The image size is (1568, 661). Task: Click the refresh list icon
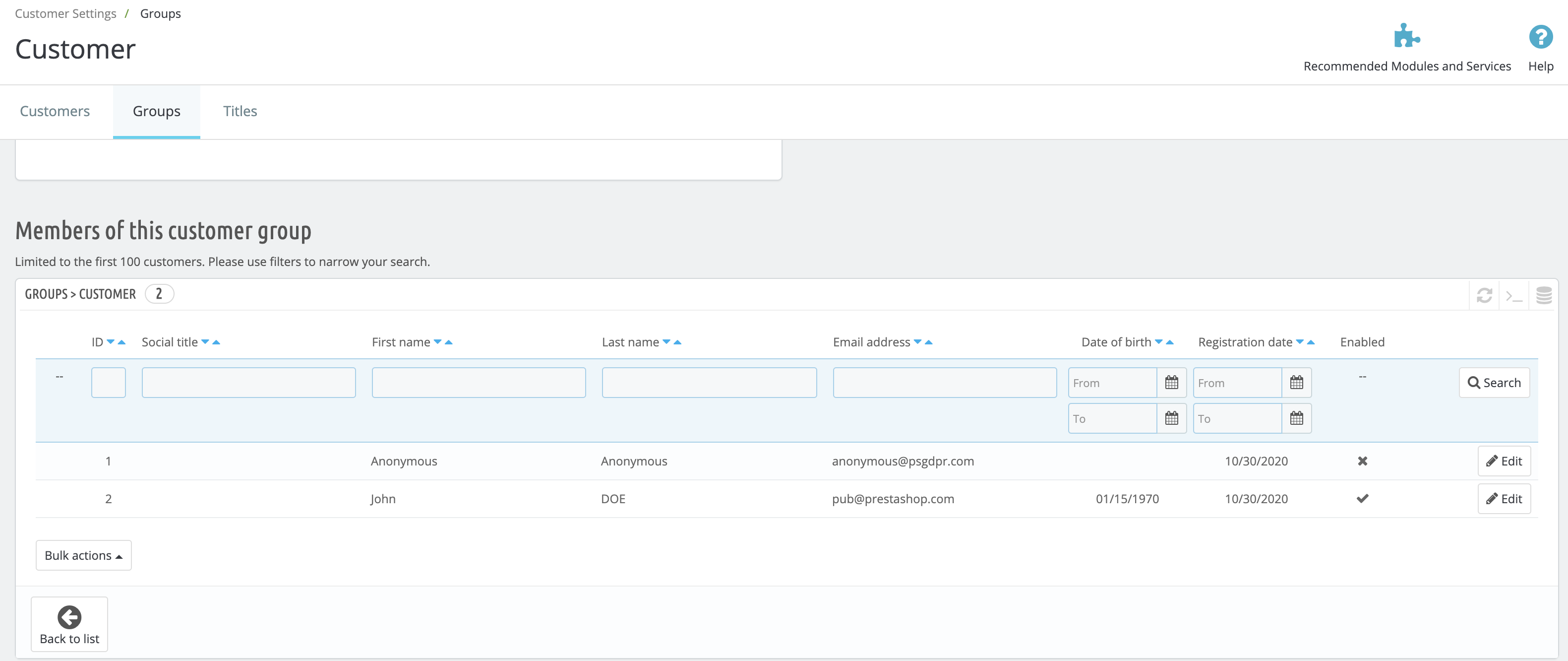[1484, 295]
